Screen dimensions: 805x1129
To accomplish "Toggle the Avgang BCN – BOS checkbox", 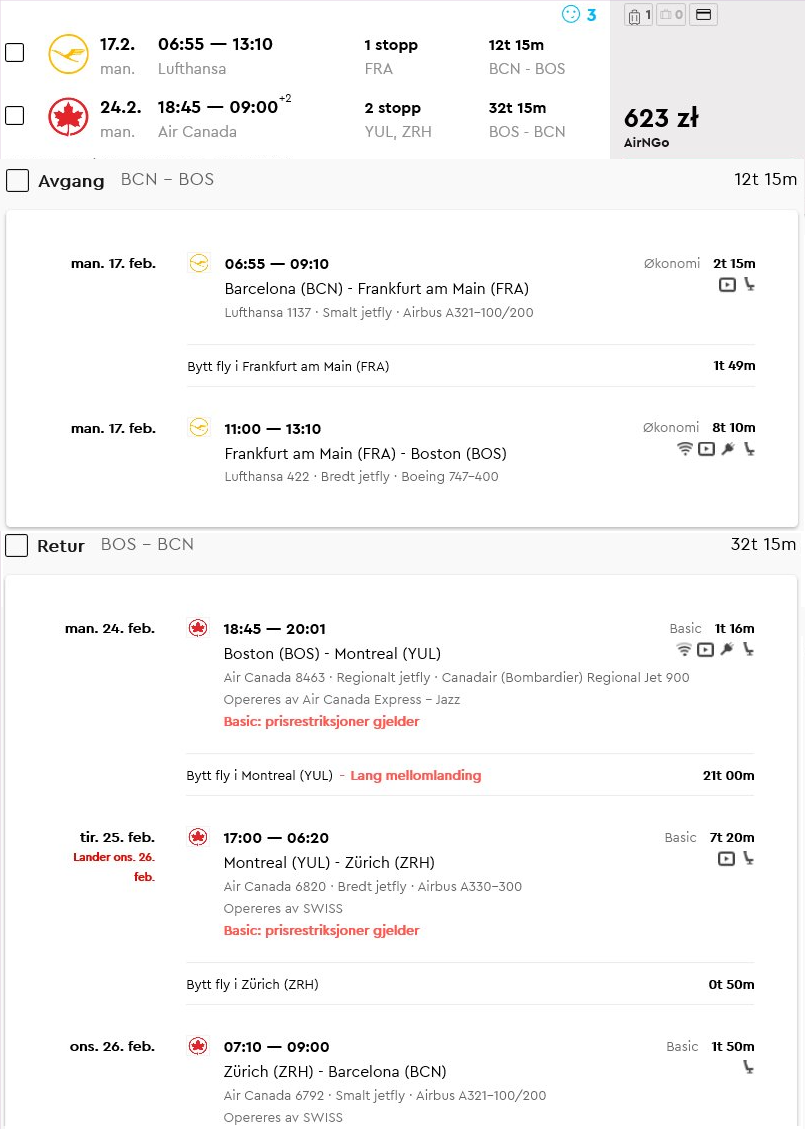I will click(17, 181).
